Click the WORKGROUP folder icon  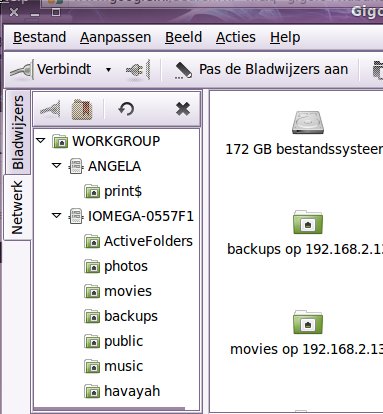coord(60,141)
